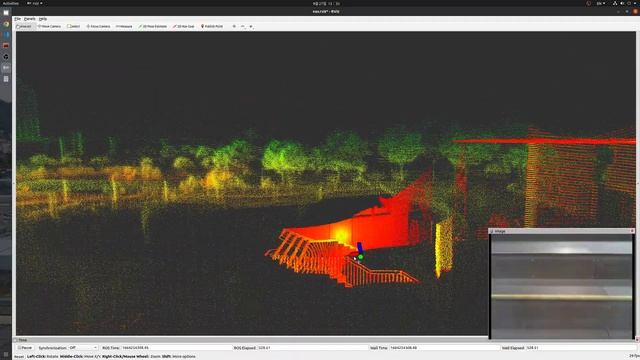The height and width of the screenshot is (360, 640).
Task: Open the Help menu
Action: (x=42, y=19)
